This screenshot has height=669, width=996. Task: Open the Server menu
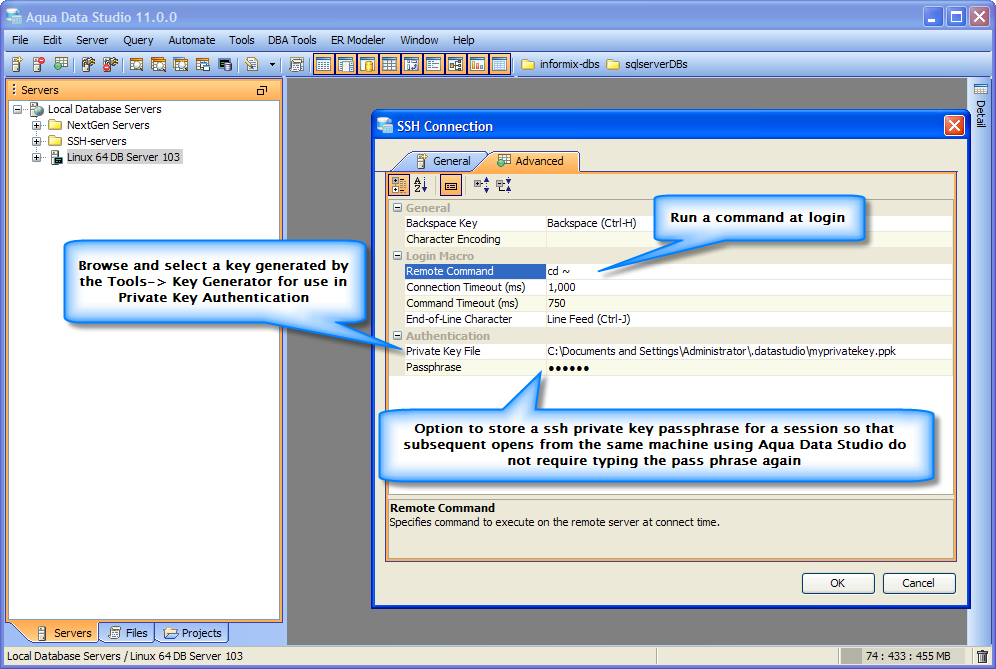[92, 40]
